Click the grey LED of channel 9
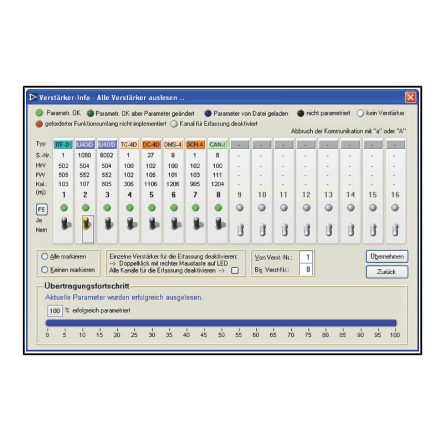442x440 pixels. click(x=240, y=208)
